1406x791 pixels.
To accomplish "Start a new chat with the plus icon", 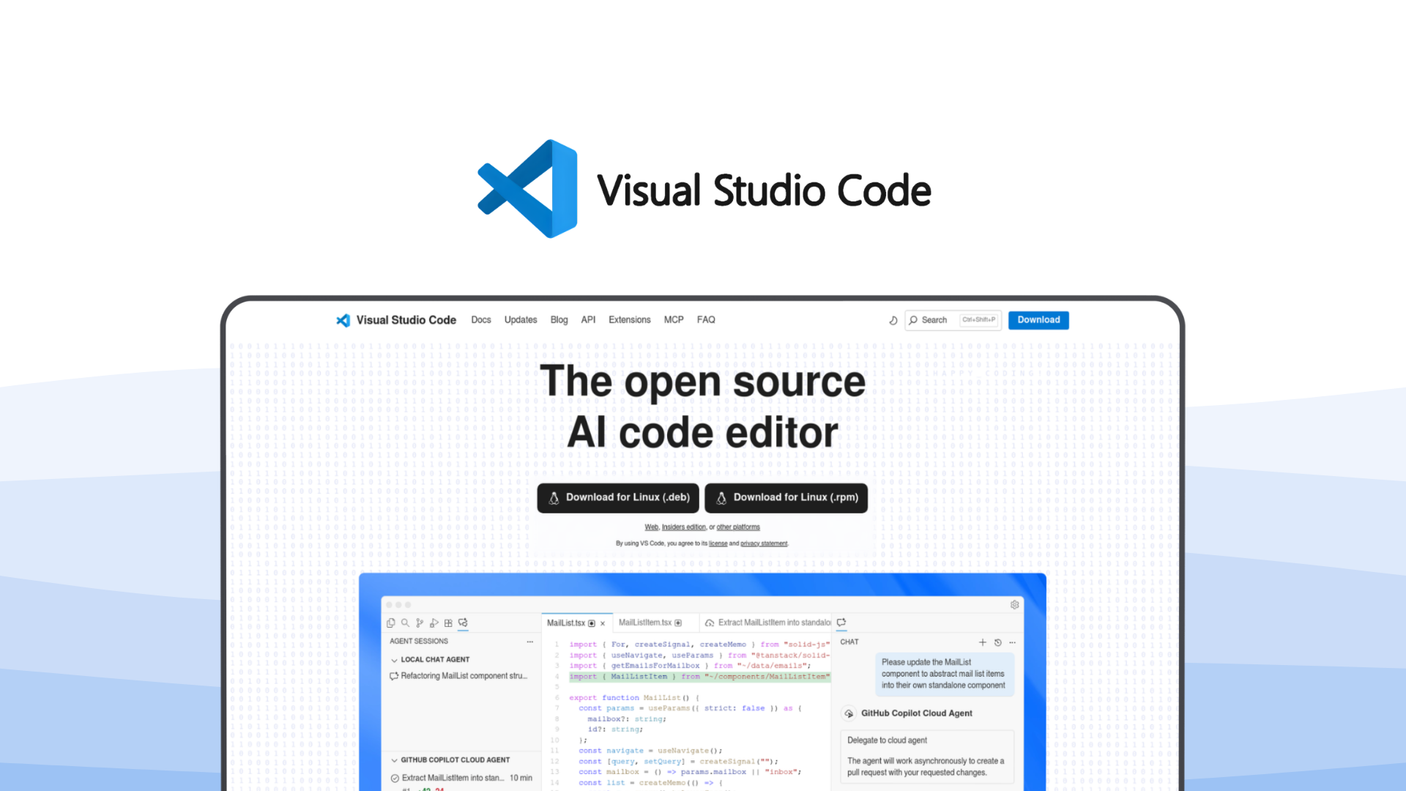I will (x=982, y=642).
